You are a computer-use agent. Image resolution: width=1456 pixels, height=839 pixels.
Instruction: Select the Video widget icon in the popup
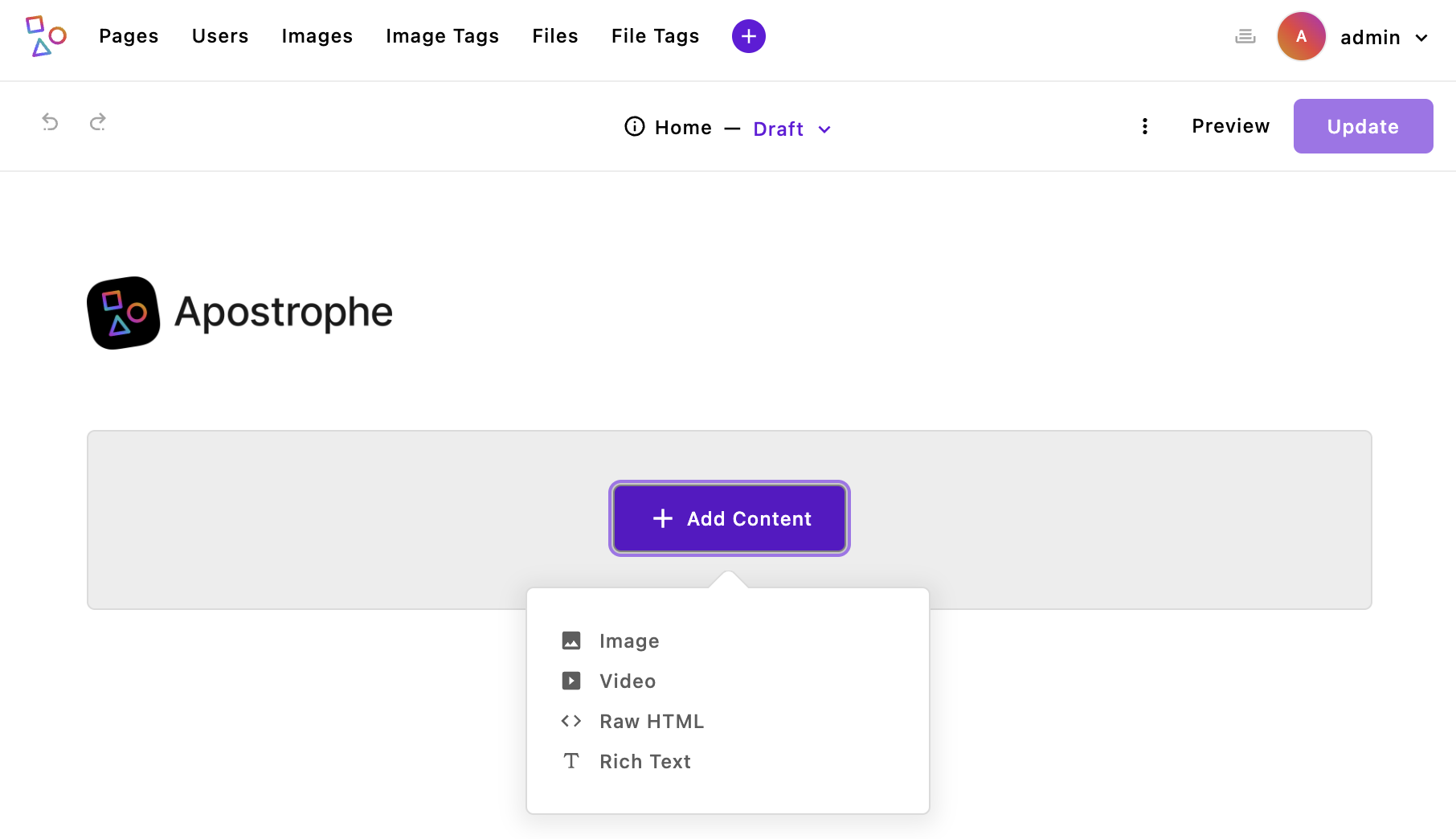(x=571, y=681)
